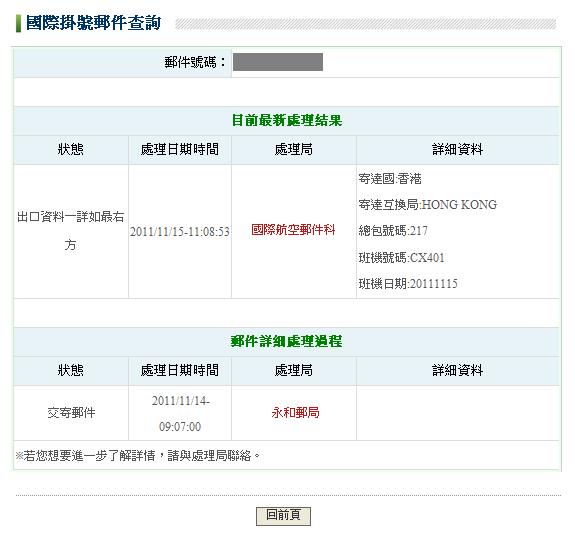This screenshot has height=534, width=575.
Task: Click the 狀態 column header in latest results
Action: (x=71, y=149)
